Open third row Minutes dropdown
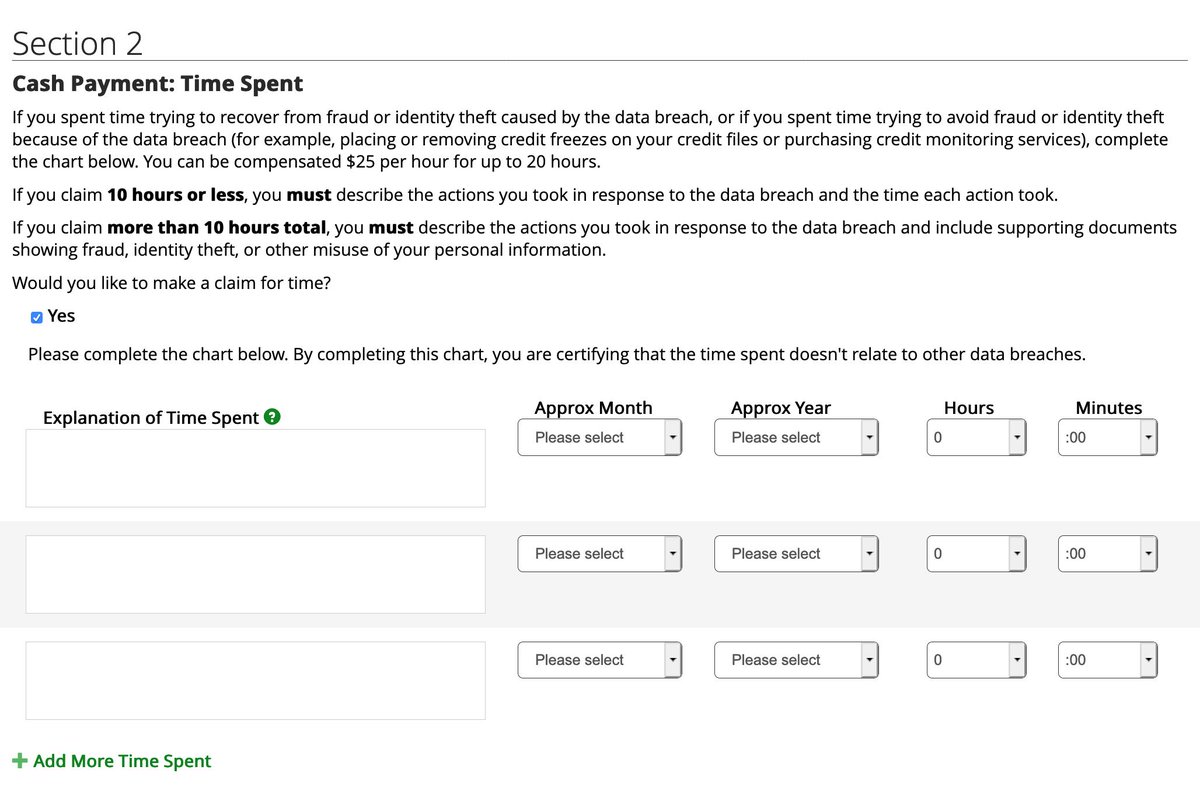Image resolution: width=1200 pixels, height=794 pixels. (x=1107, y=660)
